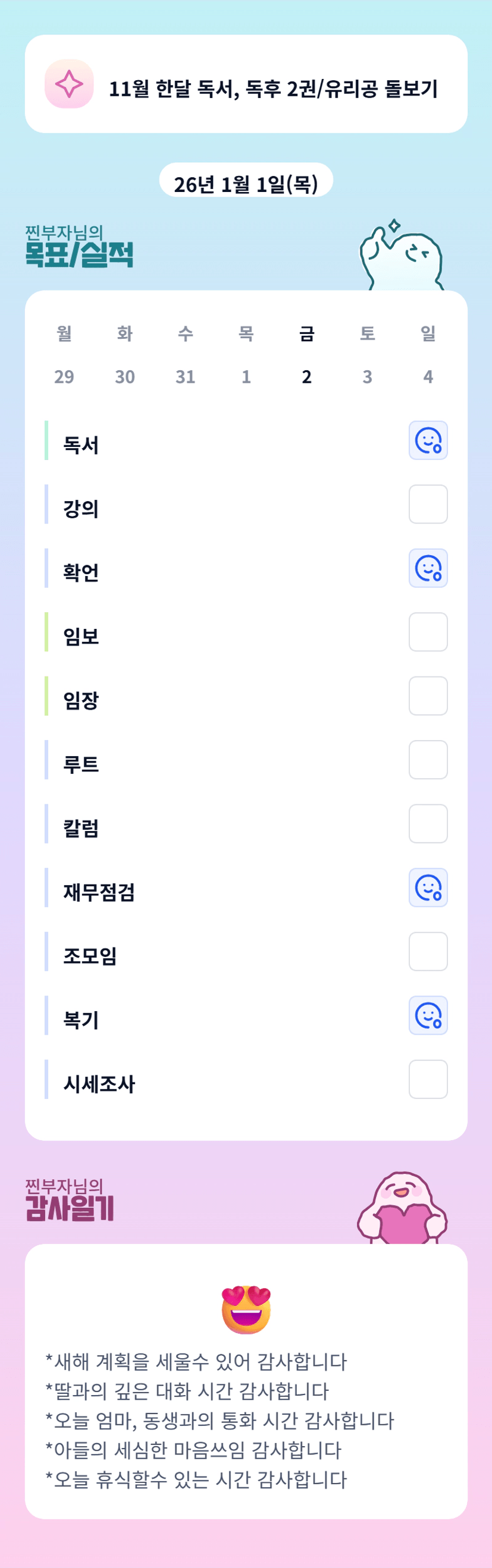Check the empty box for 루트

[428, 760]
